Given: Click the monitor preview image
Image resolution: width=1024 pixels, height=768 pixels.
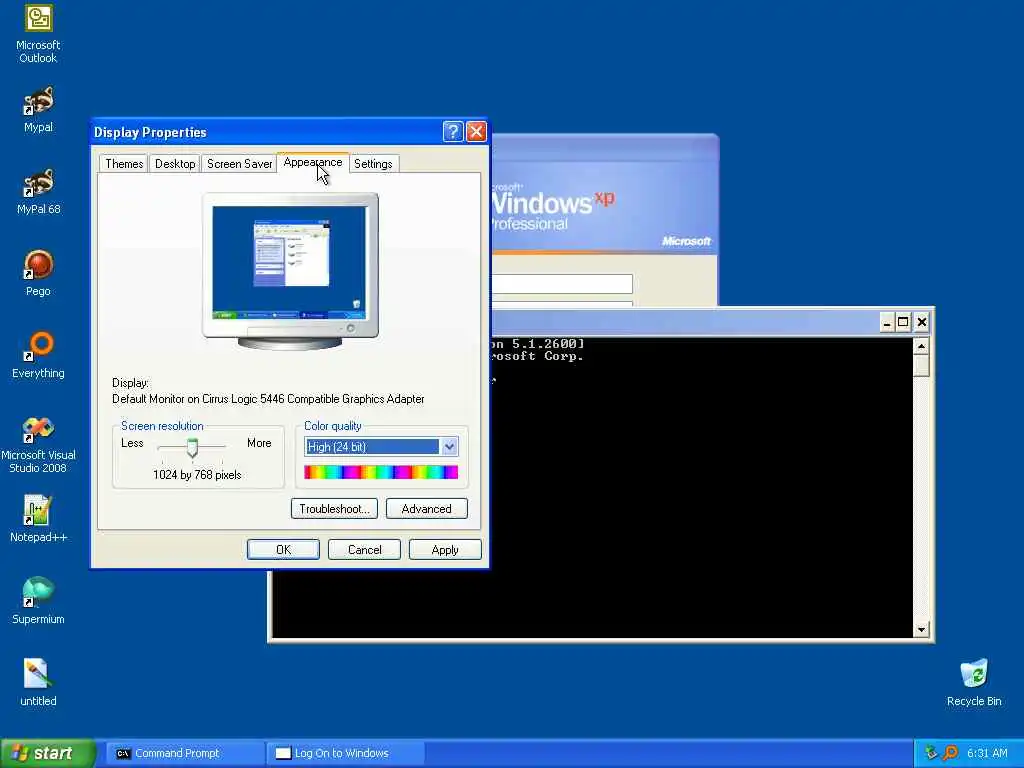Looking at the screenshot, I should click(290, 270).
